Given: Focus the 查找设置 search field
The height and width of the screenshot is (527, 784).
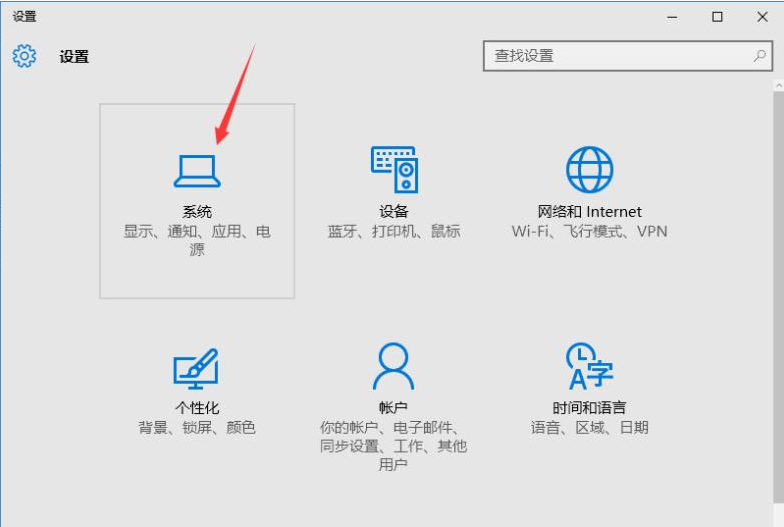Looking at the screenshot, I should tap(628, 56).
